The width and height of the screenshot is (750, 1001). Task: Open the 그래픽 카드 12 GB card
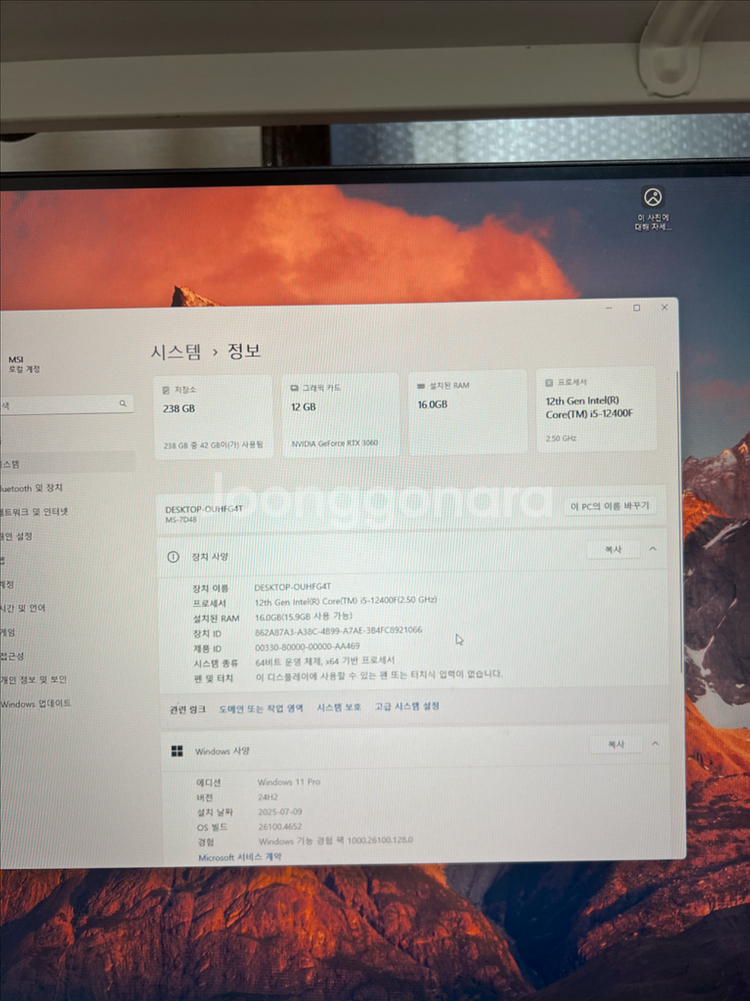coord(340,415)
